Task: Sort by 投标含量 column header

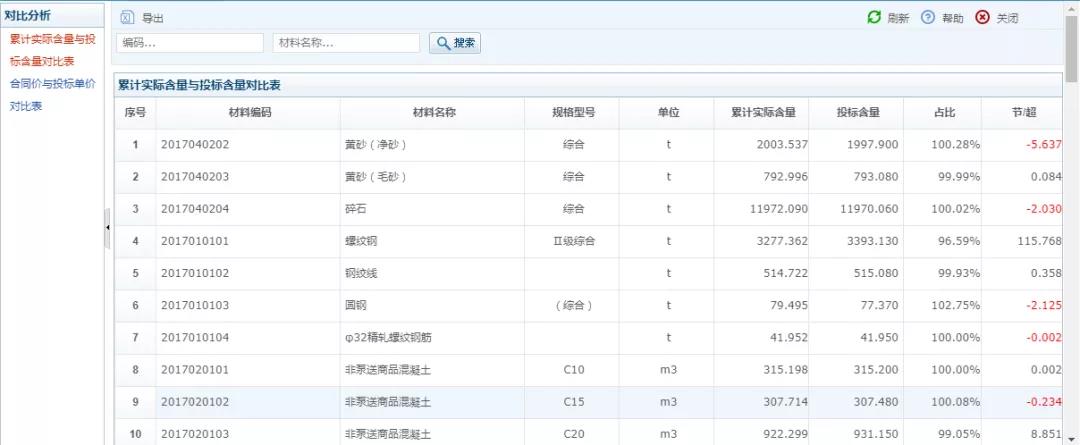Action: [858, 113]
